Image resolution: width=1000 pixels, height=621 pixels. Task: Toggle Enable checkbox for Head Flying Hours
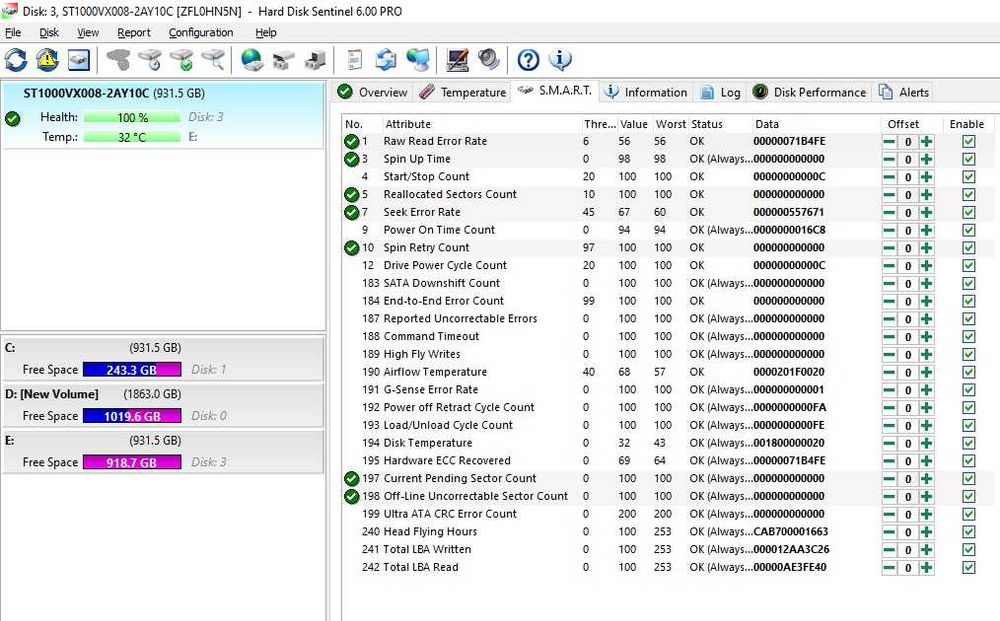coord(969,532)
